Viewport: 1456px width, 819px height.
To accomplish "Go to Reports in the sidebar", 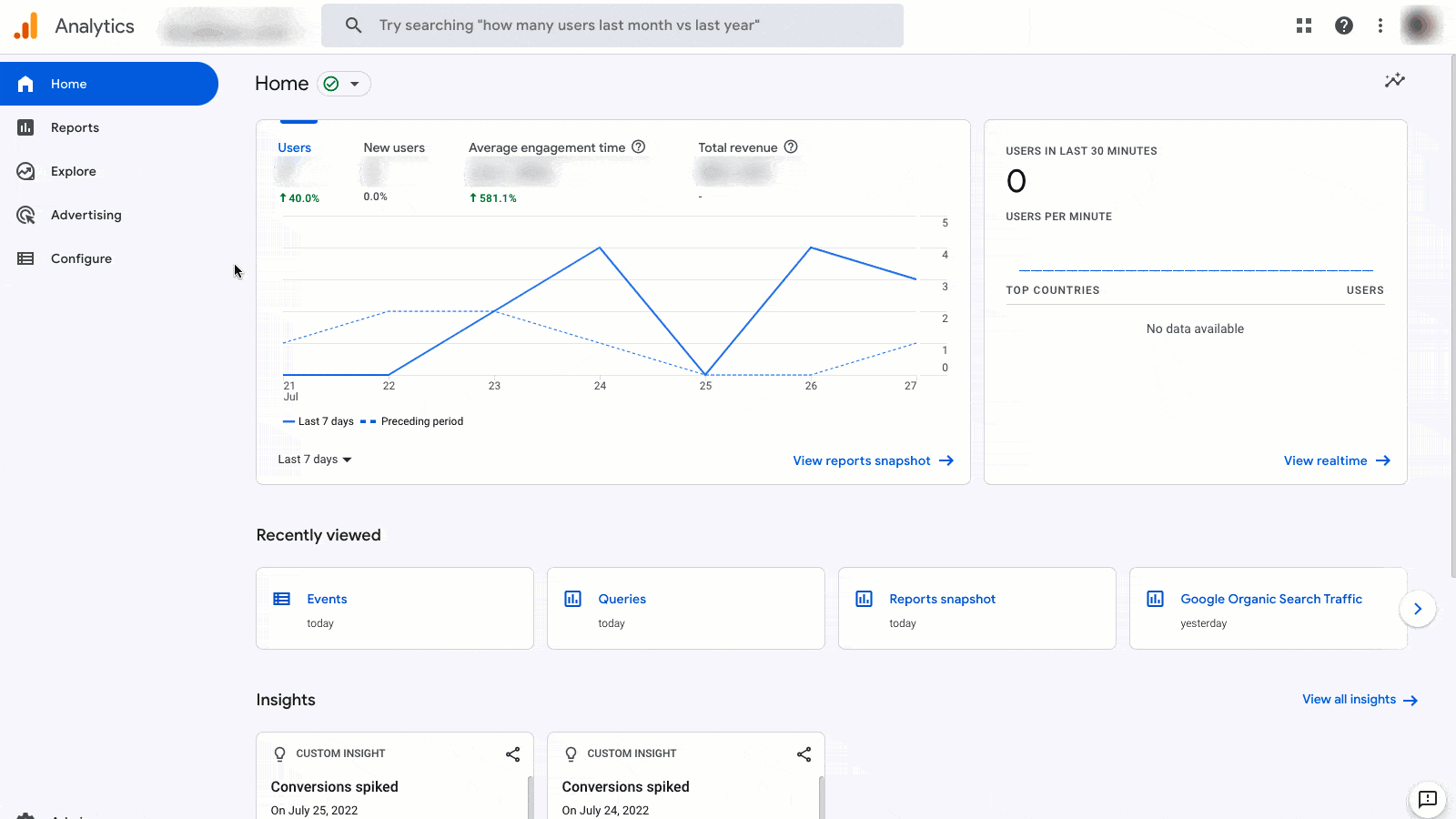I will coord(75,127).
